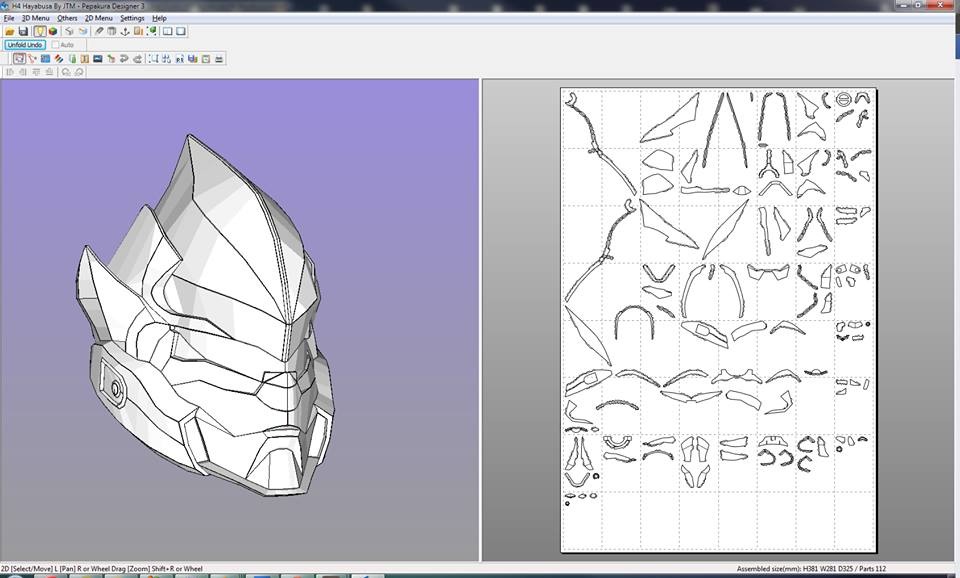This screenshot has width=960, height=578.
Task: Expand the 2D Menu dropdown
Action: 98,18
